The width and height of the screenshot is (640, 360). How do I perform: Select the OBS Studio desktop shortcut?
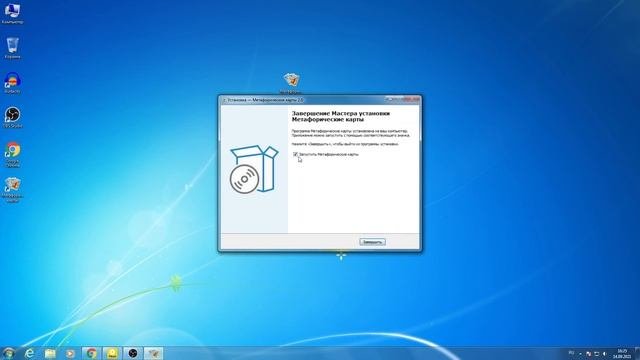12,118
